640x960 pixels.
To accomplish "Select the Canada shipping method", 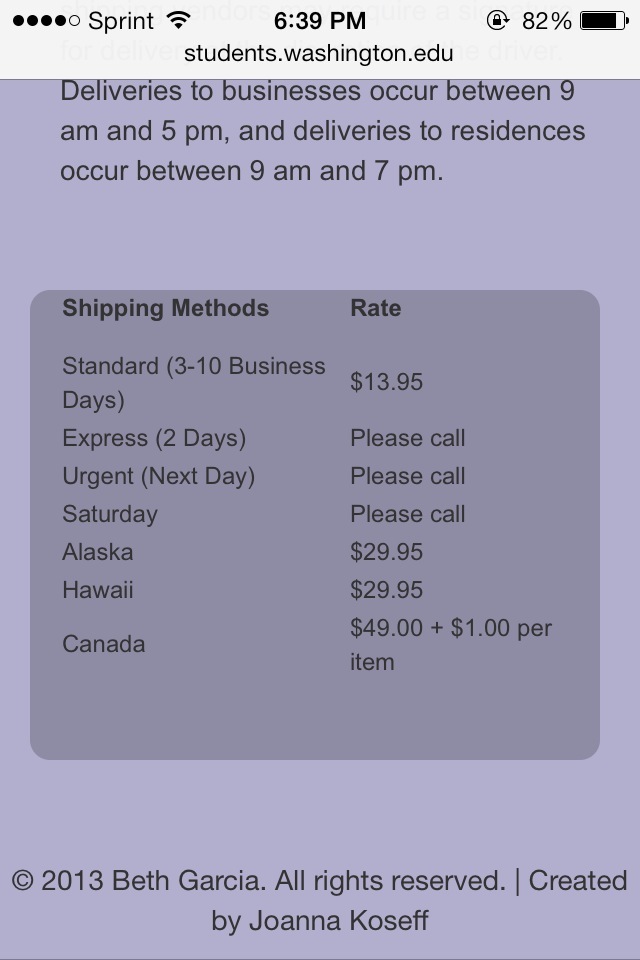I will pyautogui.click(x=104, y=644).
